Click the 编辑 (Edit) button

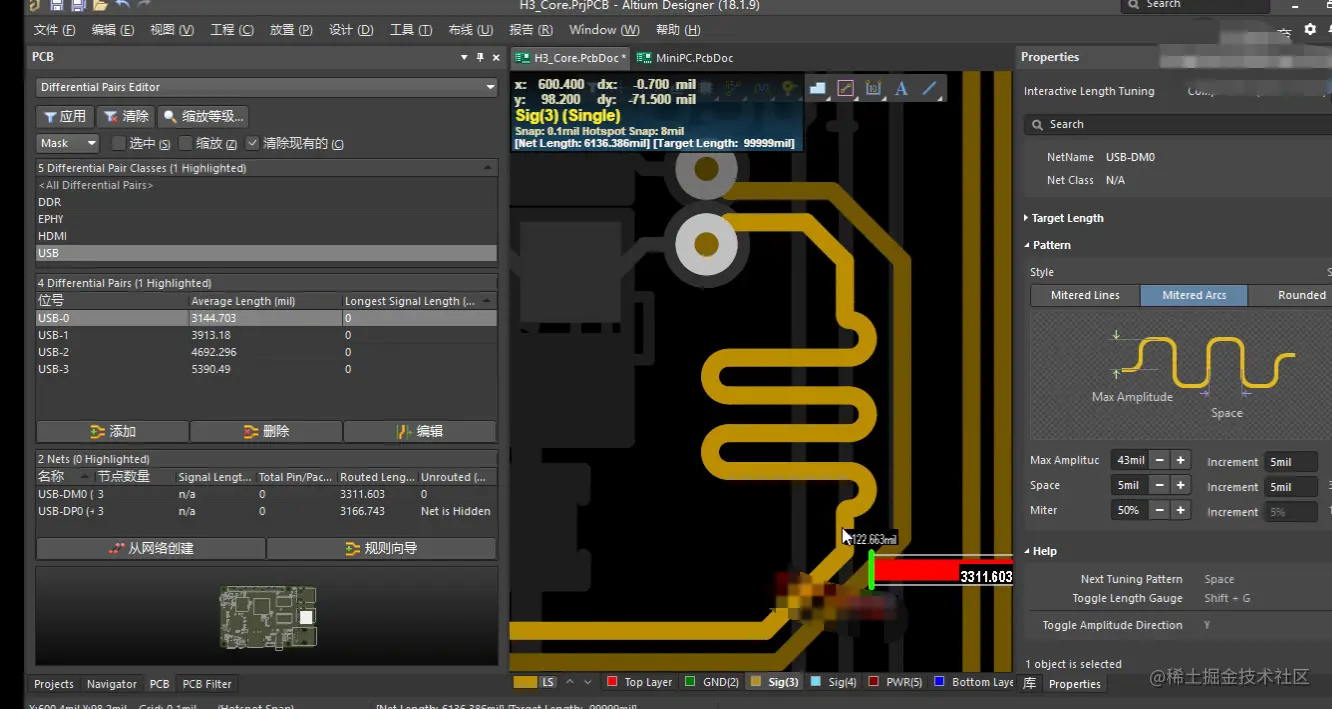(x=420, y=431)
